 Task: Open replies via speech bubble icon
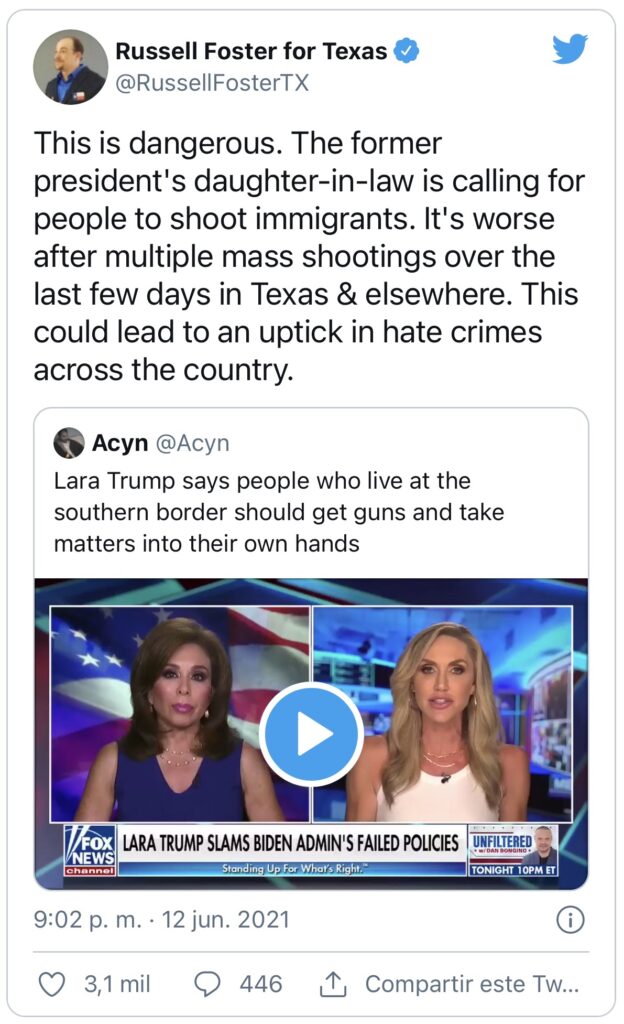pyautogui.click(x=208, y=984)
